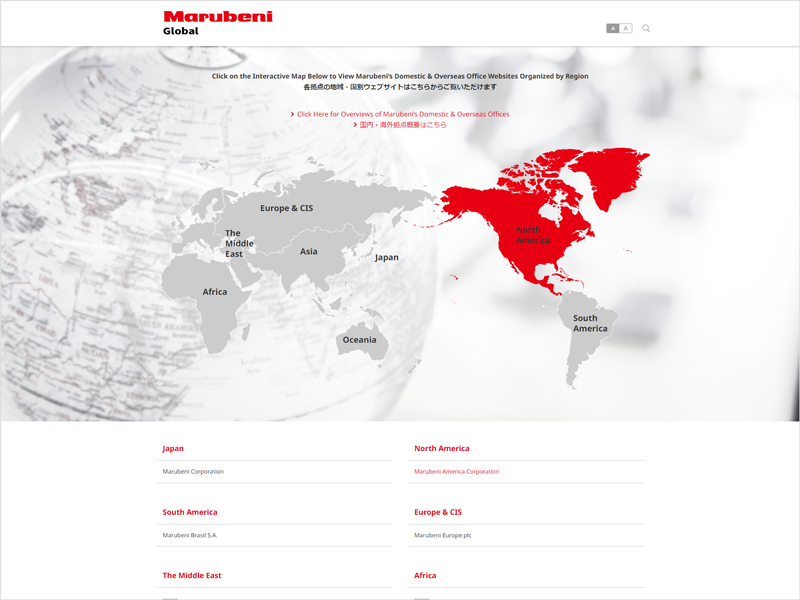800x600 pixels.
Task: Open the Marubeni Brasil S.A. link
Action: (190, 535)
